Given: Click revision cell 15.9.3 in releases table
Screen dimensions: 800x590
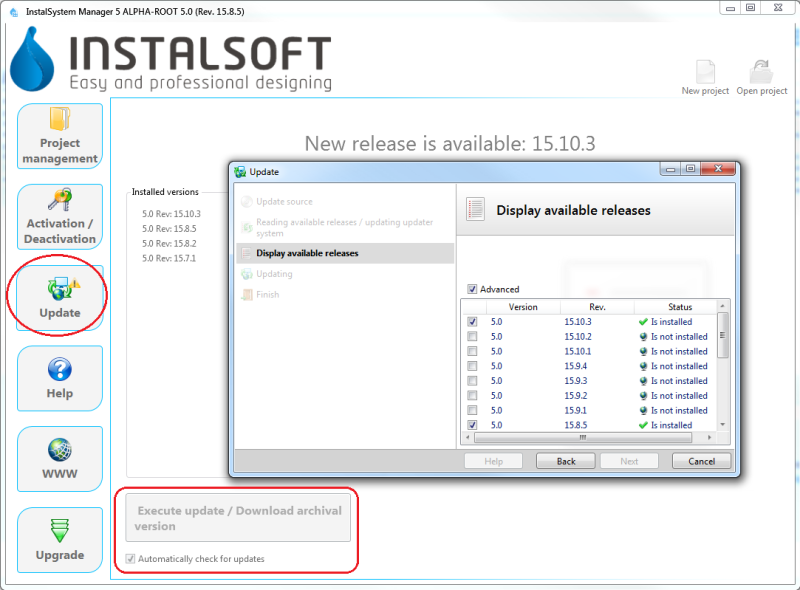Looking at the screenshot, I should coord(576,381).
